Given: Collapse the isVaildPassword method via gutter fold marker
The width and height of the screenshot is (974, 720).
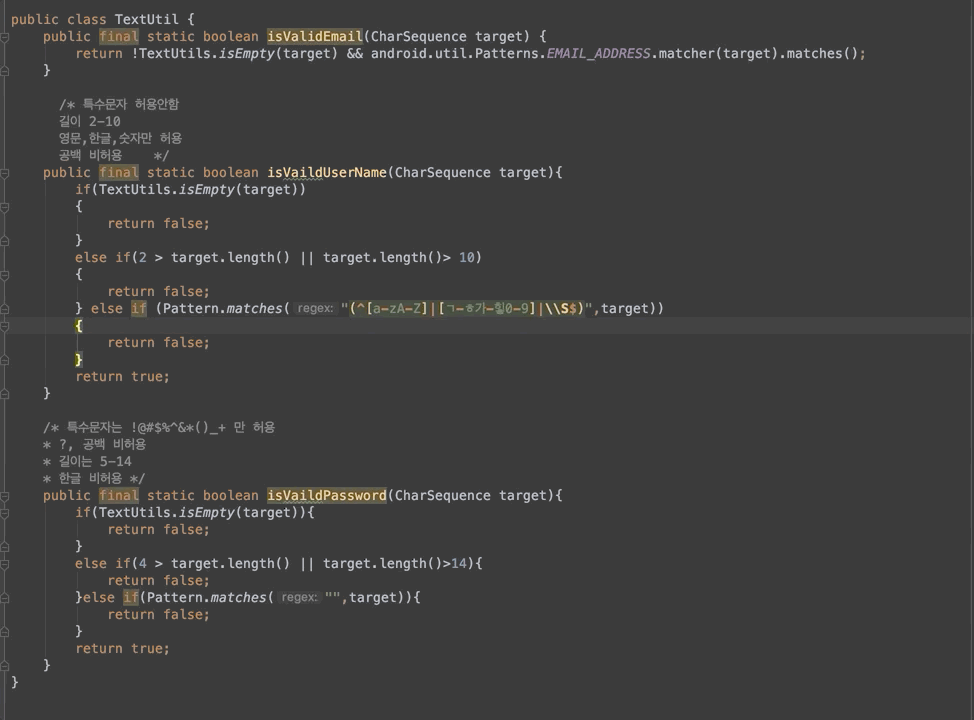Looking at the screenshot, I should pyautogui.click(x=4, y=496).
